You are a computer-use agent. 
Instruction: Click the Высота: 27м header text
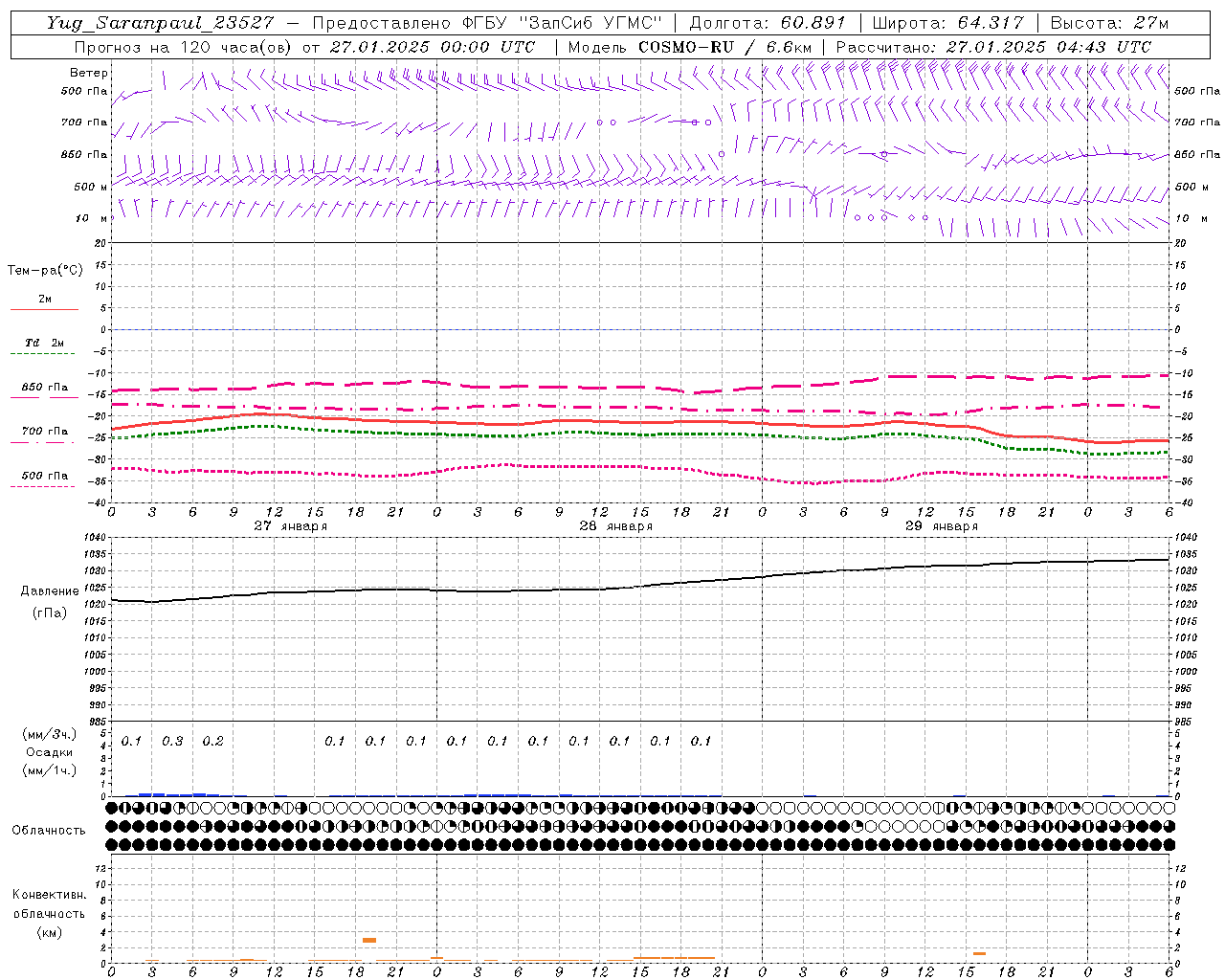1109,23
